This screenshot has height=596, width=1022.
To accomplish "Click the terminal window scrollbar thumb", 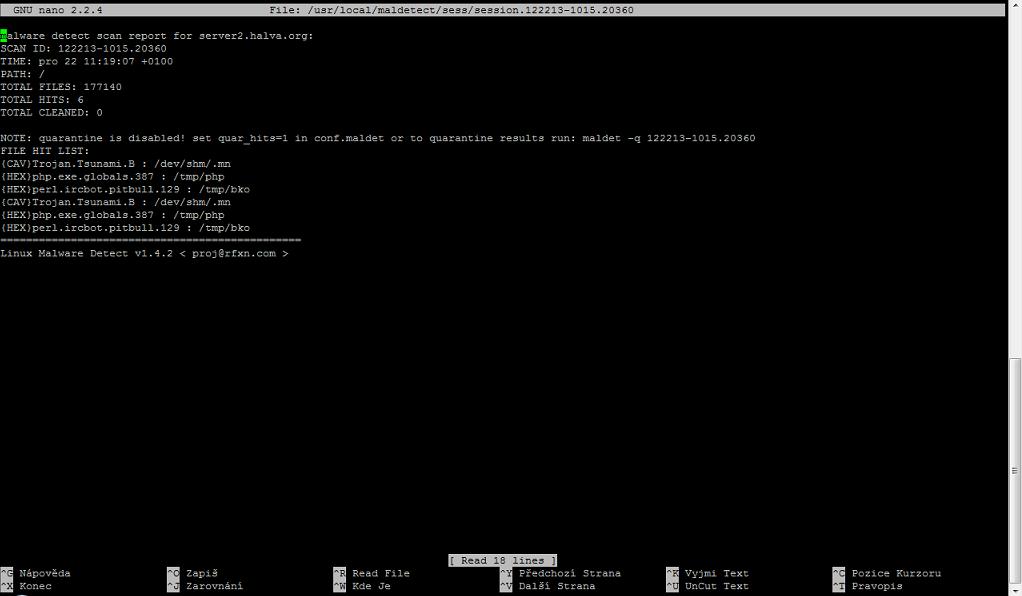I will pyautogui.click(x=1014, y=471).
